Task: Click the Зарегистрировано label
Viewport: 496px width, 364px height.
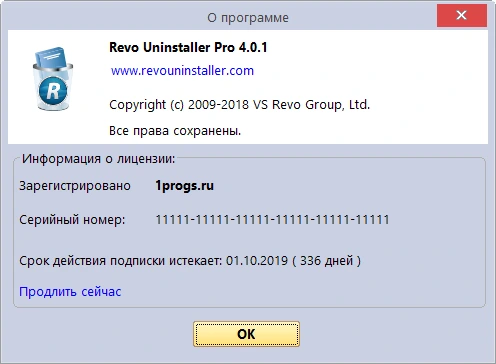Action: (x=75, y=186)
